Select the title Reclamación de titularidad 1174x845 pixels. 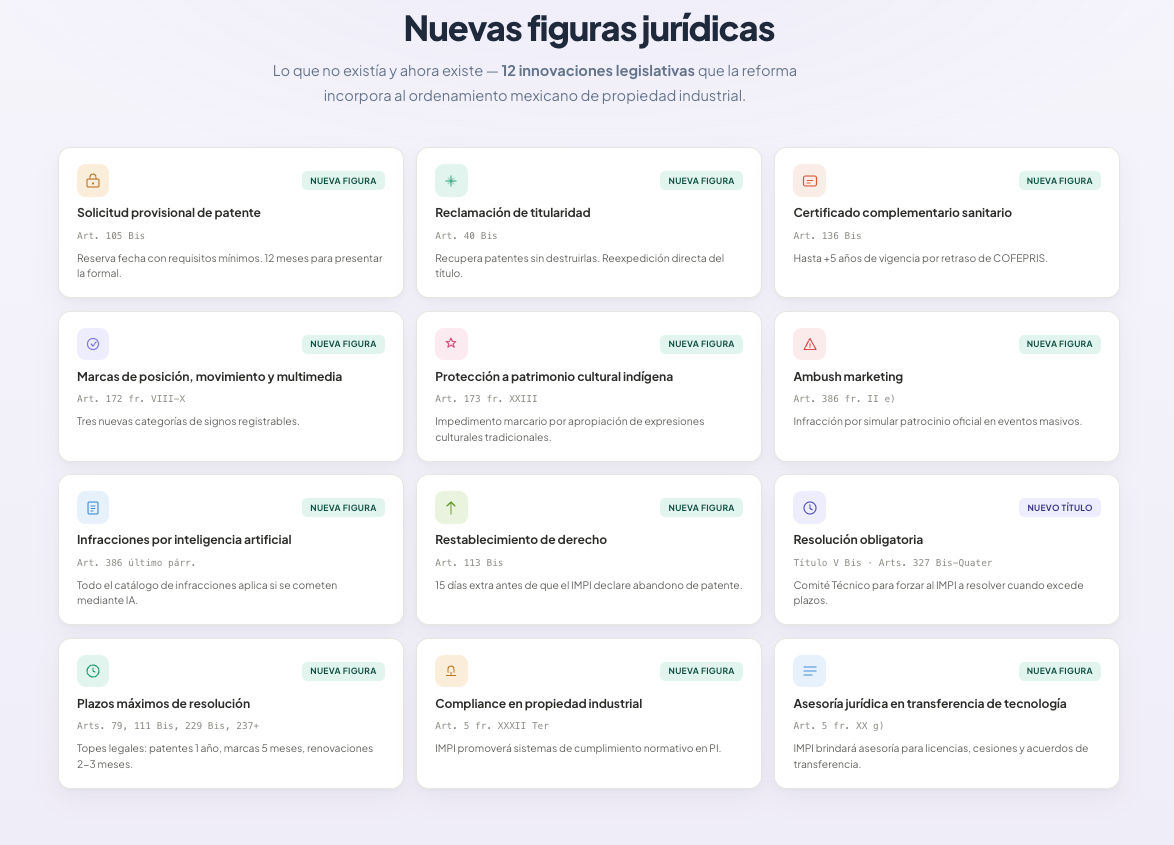[513, 213]
